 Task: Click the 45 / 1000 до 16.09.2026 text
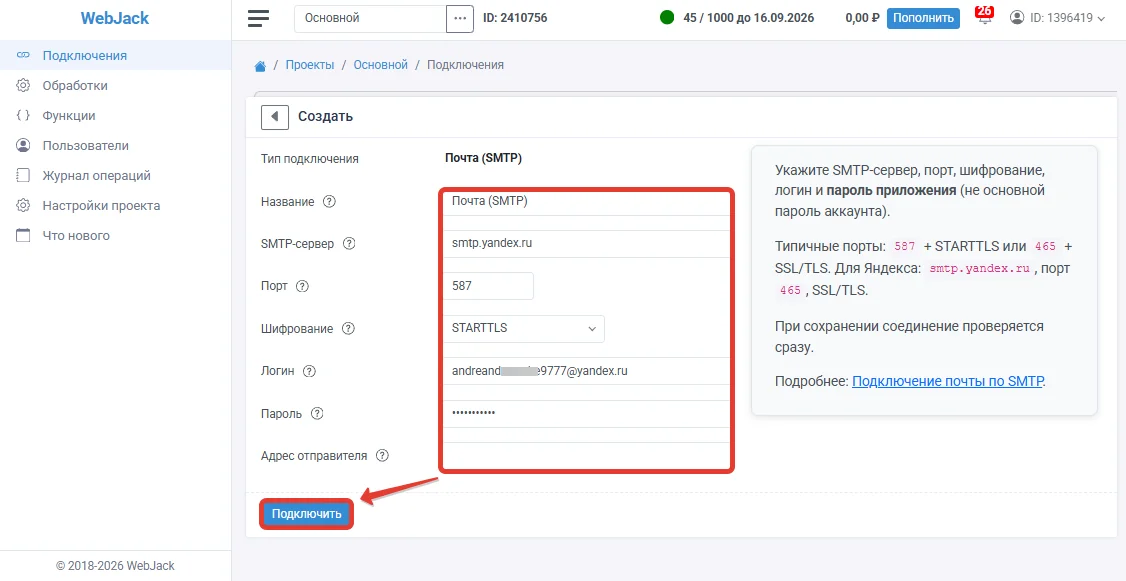click(x=748, y=18)
